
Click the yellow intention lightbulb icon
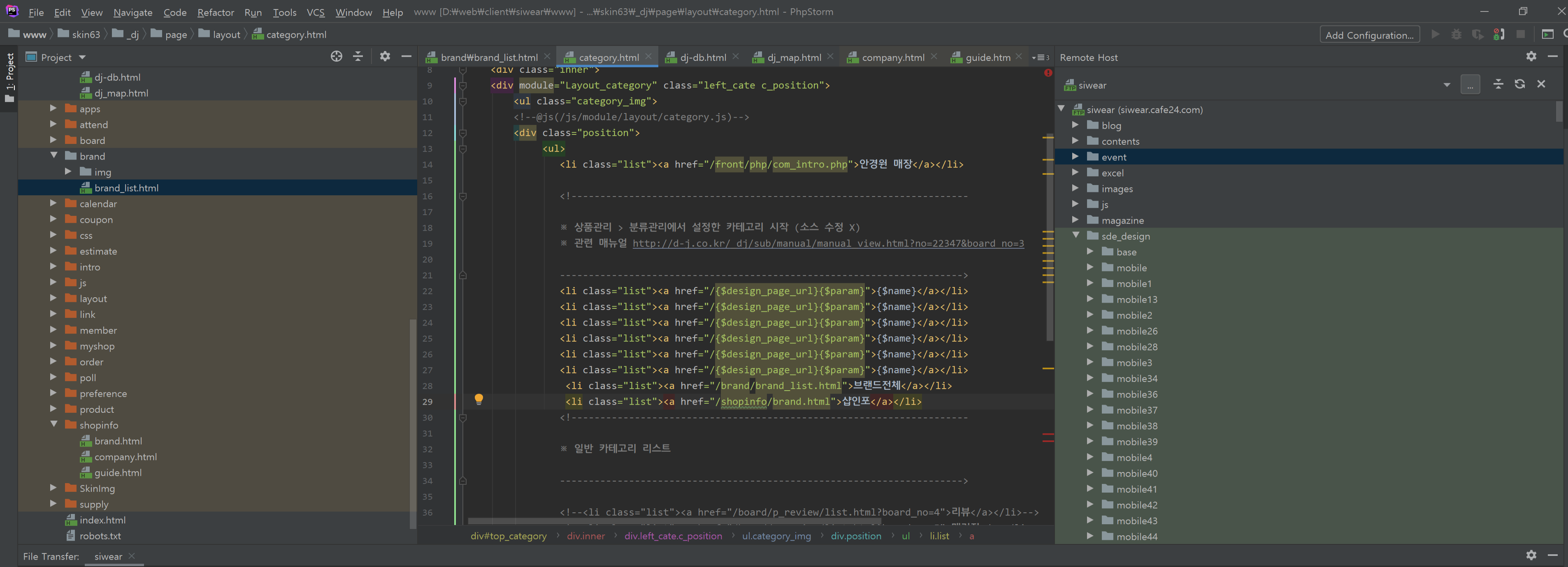479,399
